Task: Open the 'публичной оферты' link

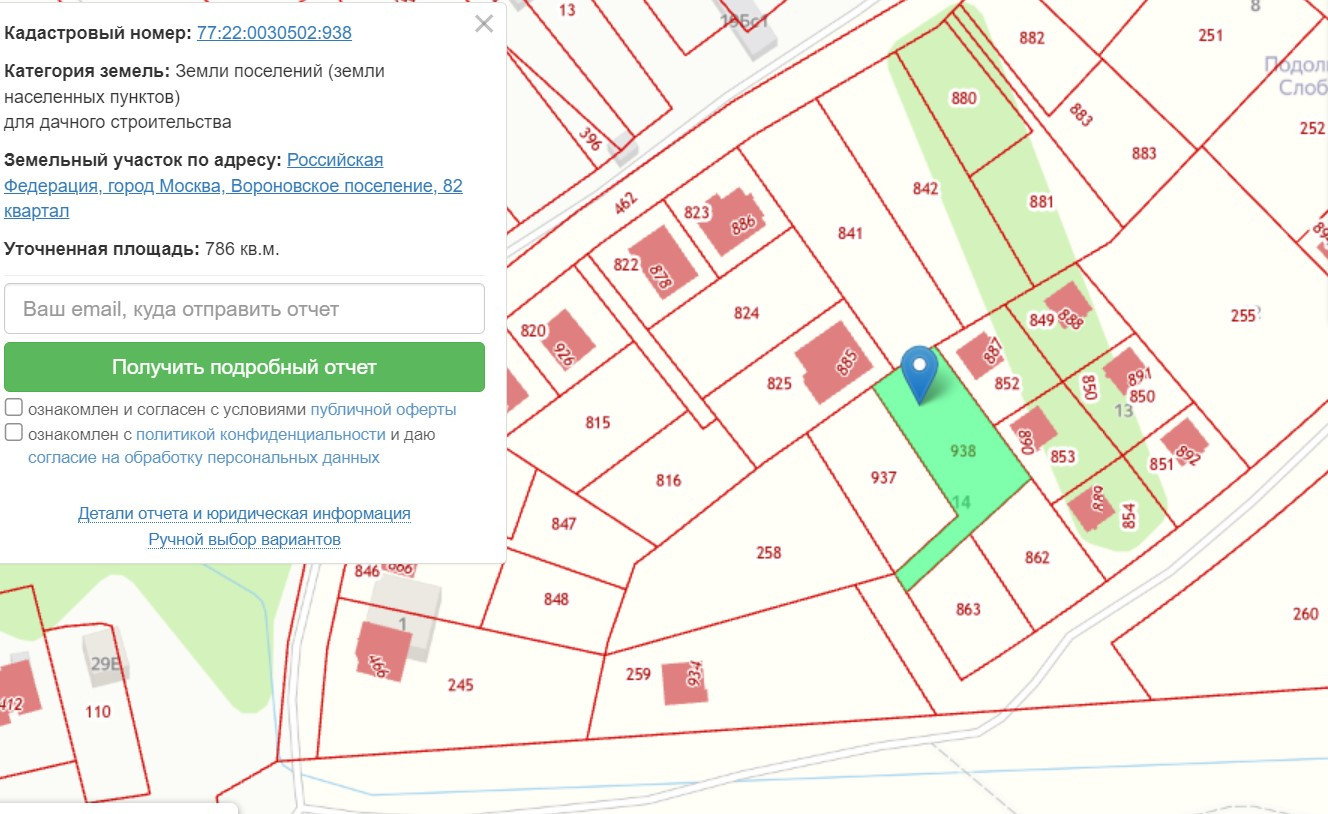Action: tap(383, 410)
